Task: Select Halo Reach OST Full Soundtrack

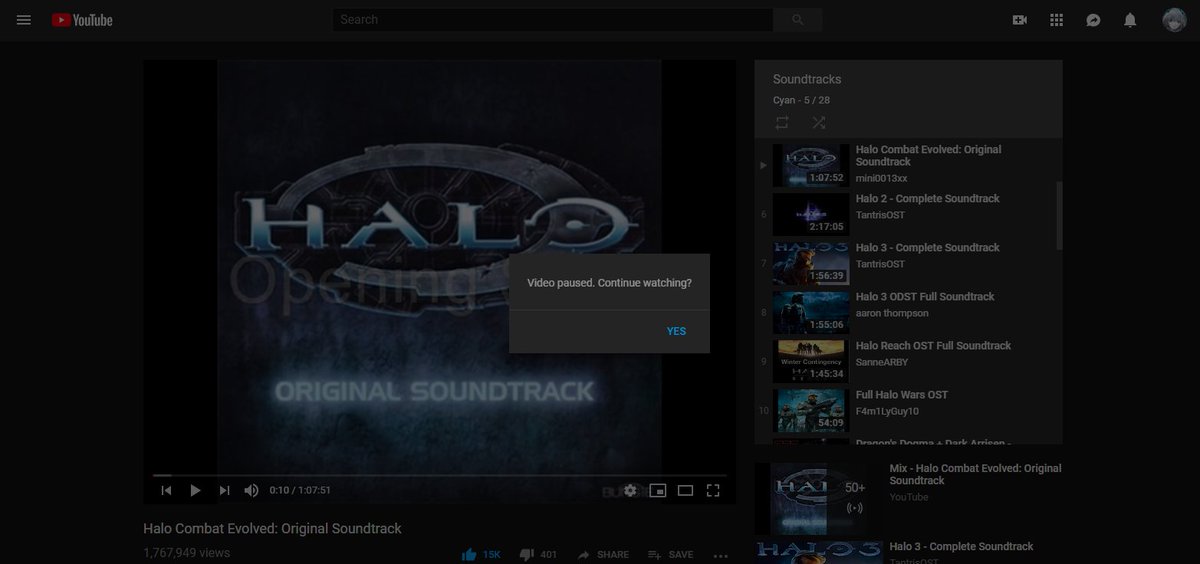Action: tap(908, 361)
